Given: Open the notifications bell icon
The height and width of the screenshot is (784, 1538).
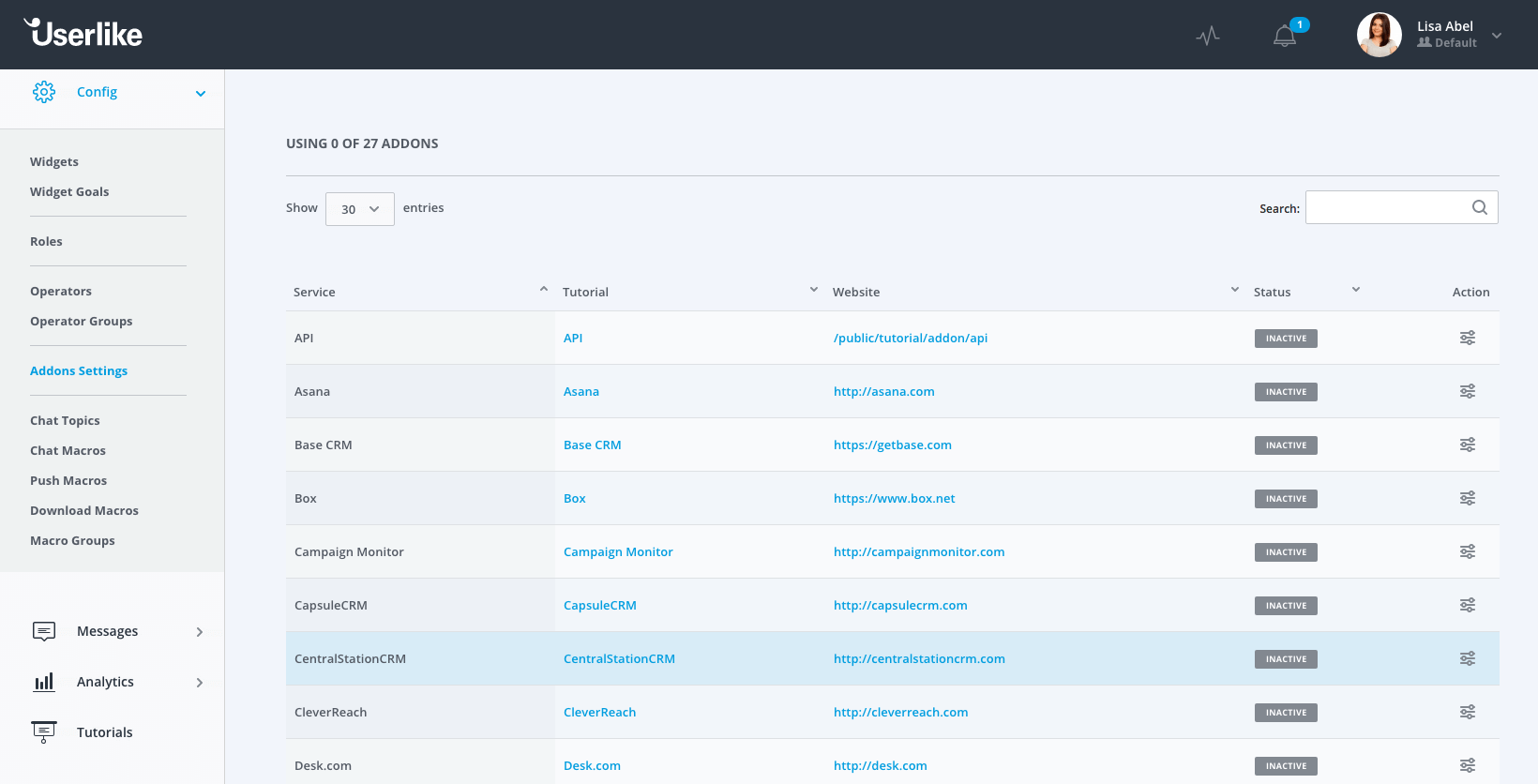Looking at the screenshot, I should (x=1285, y=36).
